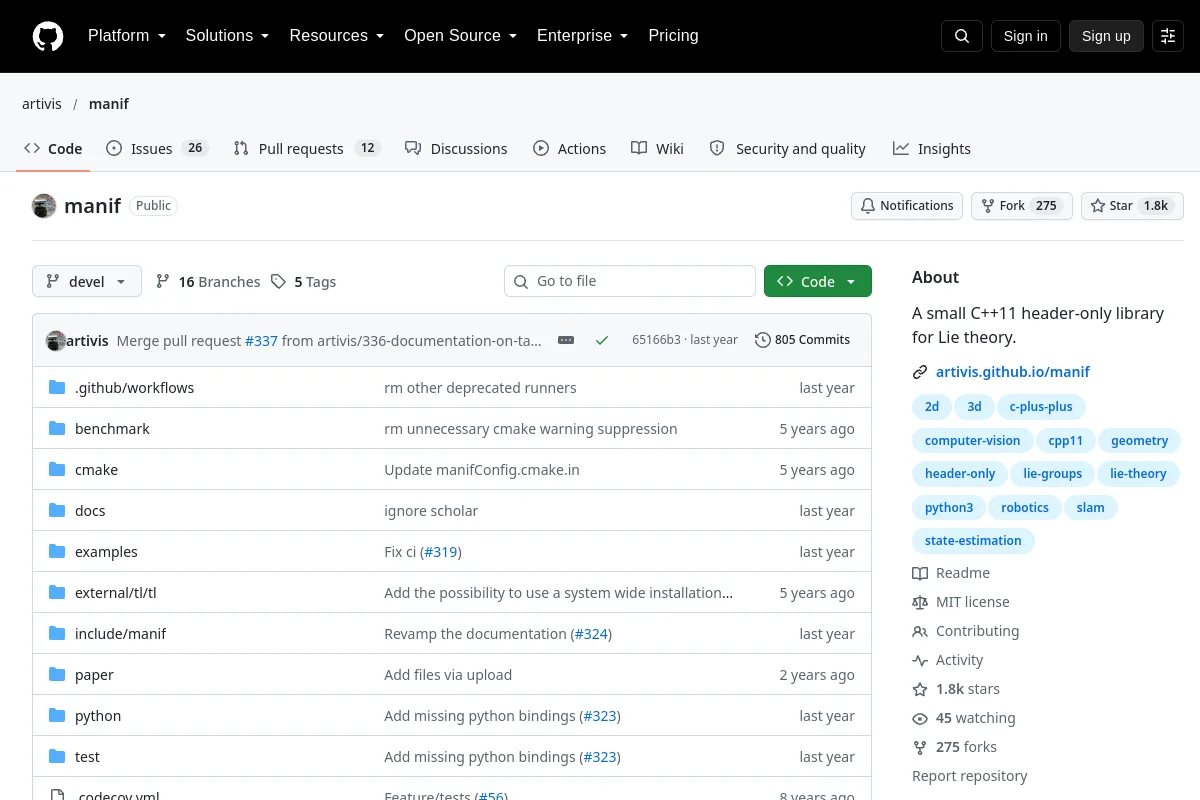
Task: Open the devel branch selector
Action: pos(87,282)
